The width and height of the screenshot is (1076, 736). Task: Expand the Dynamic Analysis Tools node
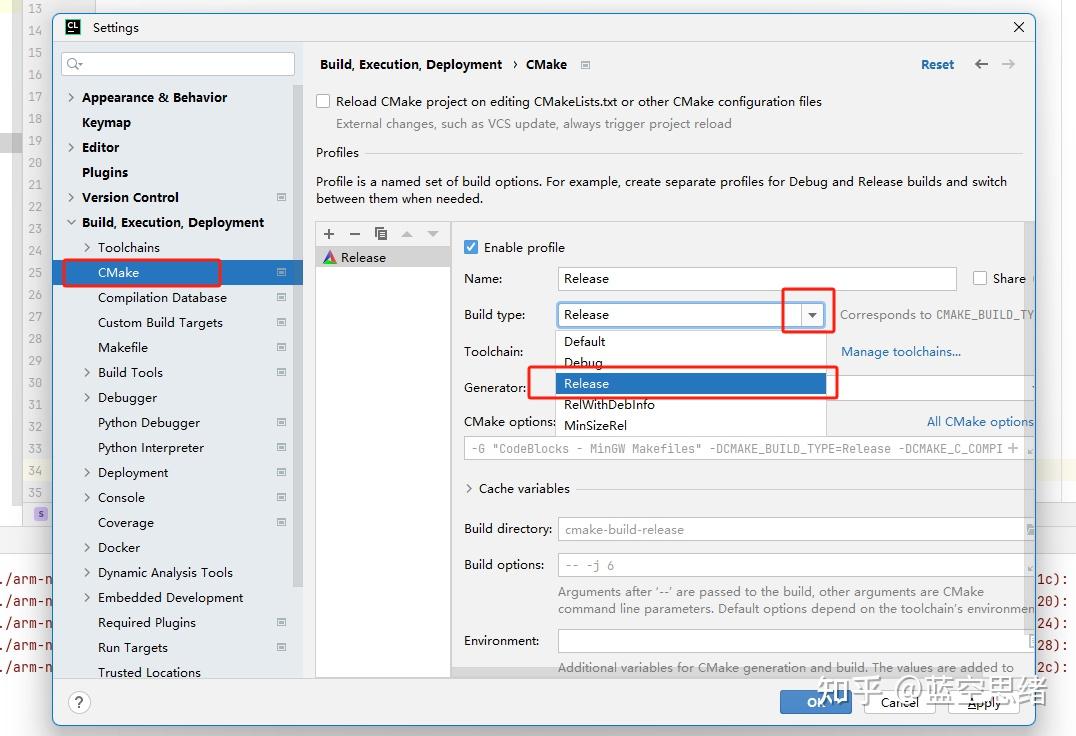pos(87,573)
